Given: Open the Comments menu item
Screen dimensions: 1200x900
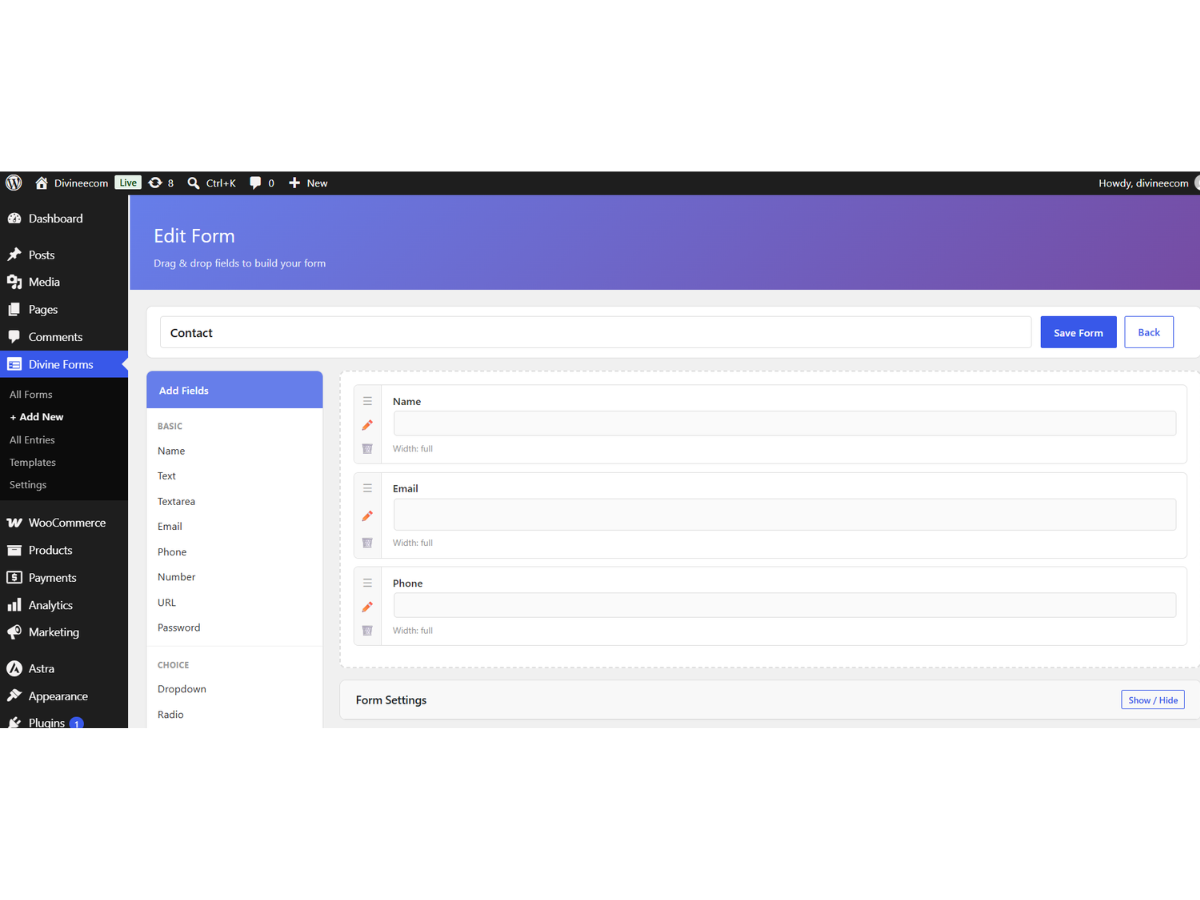Looking at the screenshot, I should tap(64, 337).
